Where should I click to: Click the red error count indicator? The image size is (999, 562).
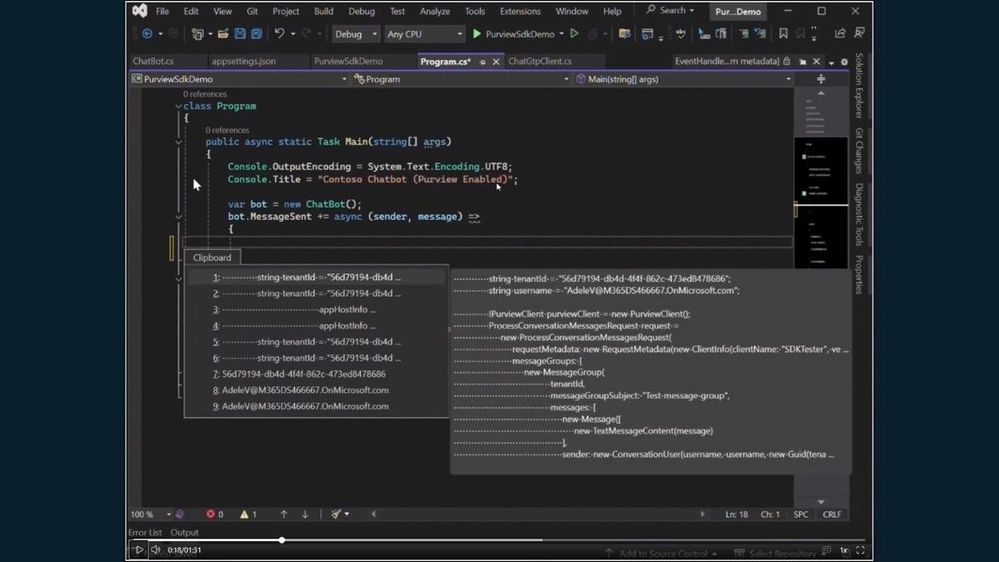click(x=215, y=514)
